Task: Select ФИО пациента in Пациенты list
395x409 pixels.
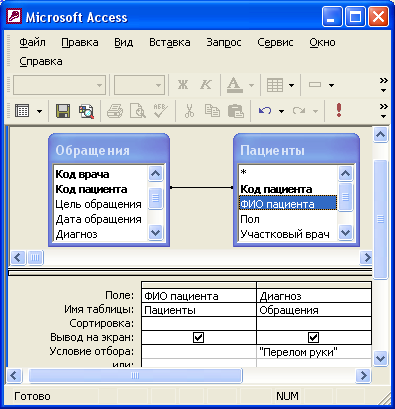Action: [x=288, y=204]
